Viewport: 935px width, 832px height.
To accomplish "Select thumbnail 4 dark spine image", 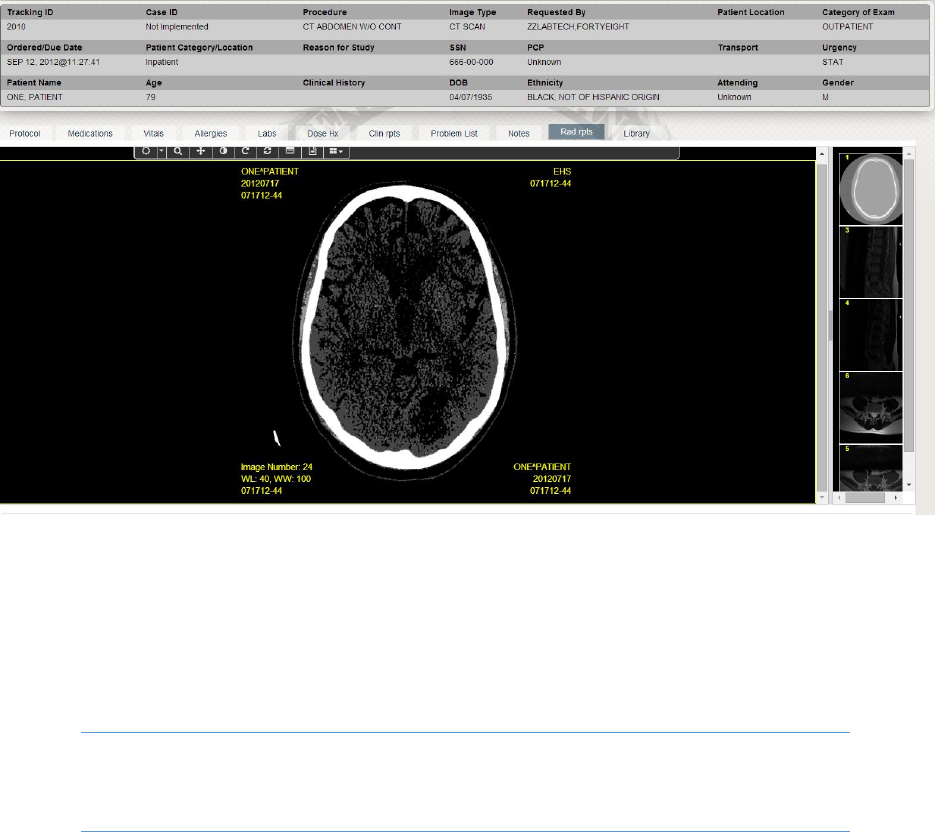I will [x=871, y=335].
